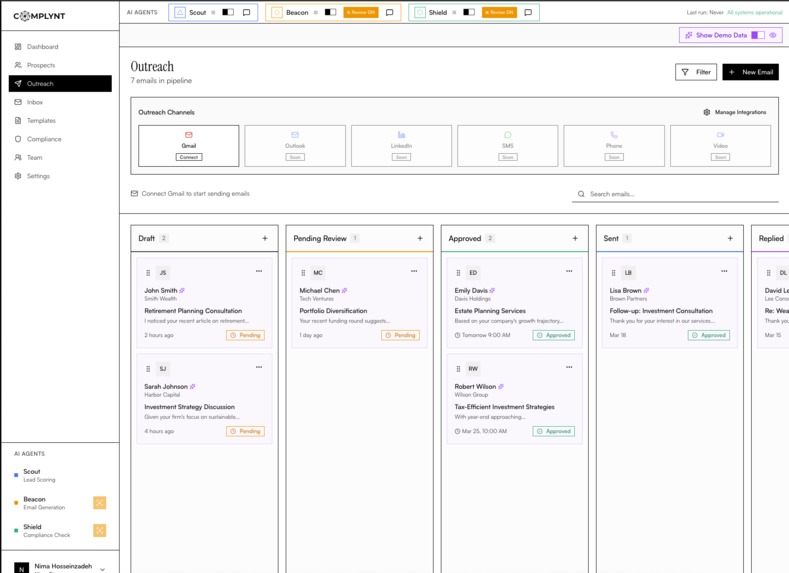Open the Emily Davis card options menu
Image resolution: width=789 pixels, height=573 pixels.
click(x=569, y=271)
